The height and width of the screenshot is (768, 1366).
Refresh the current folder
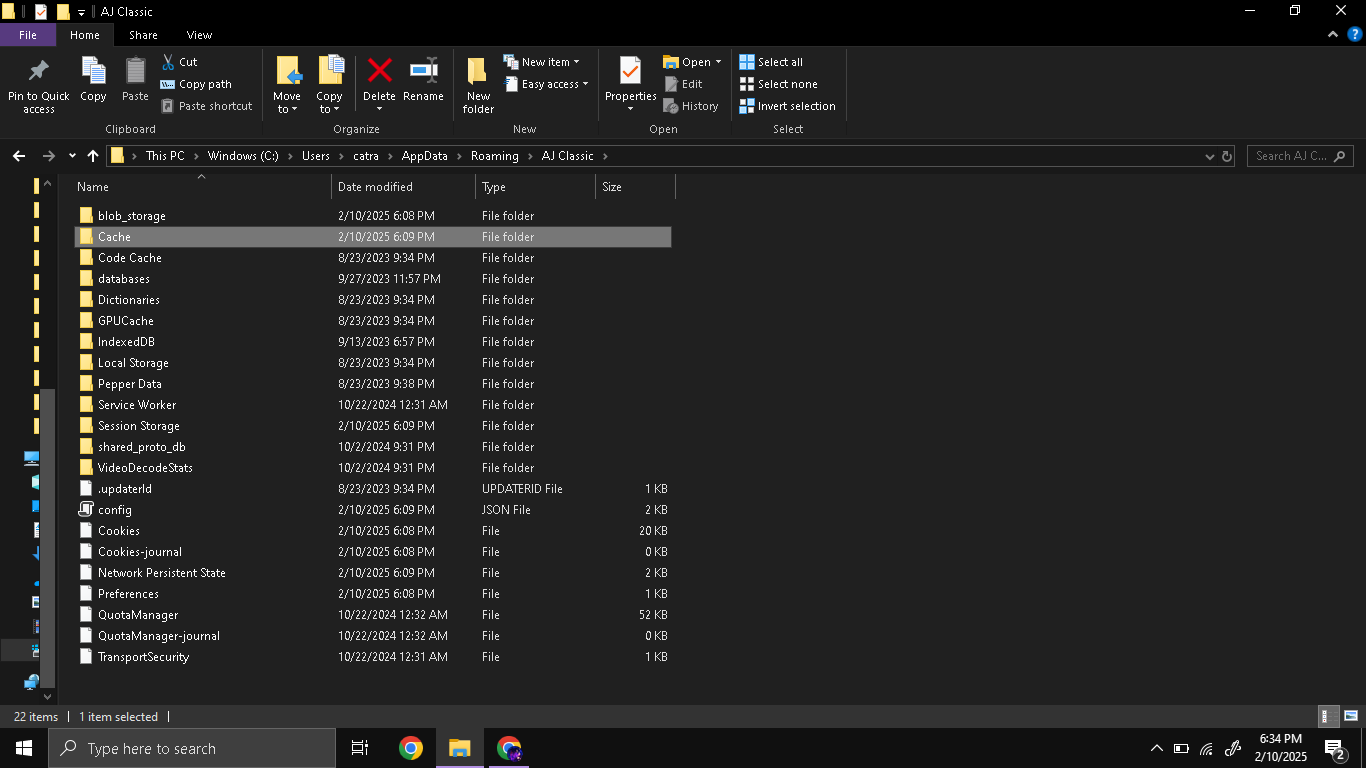click(1227, 156)
